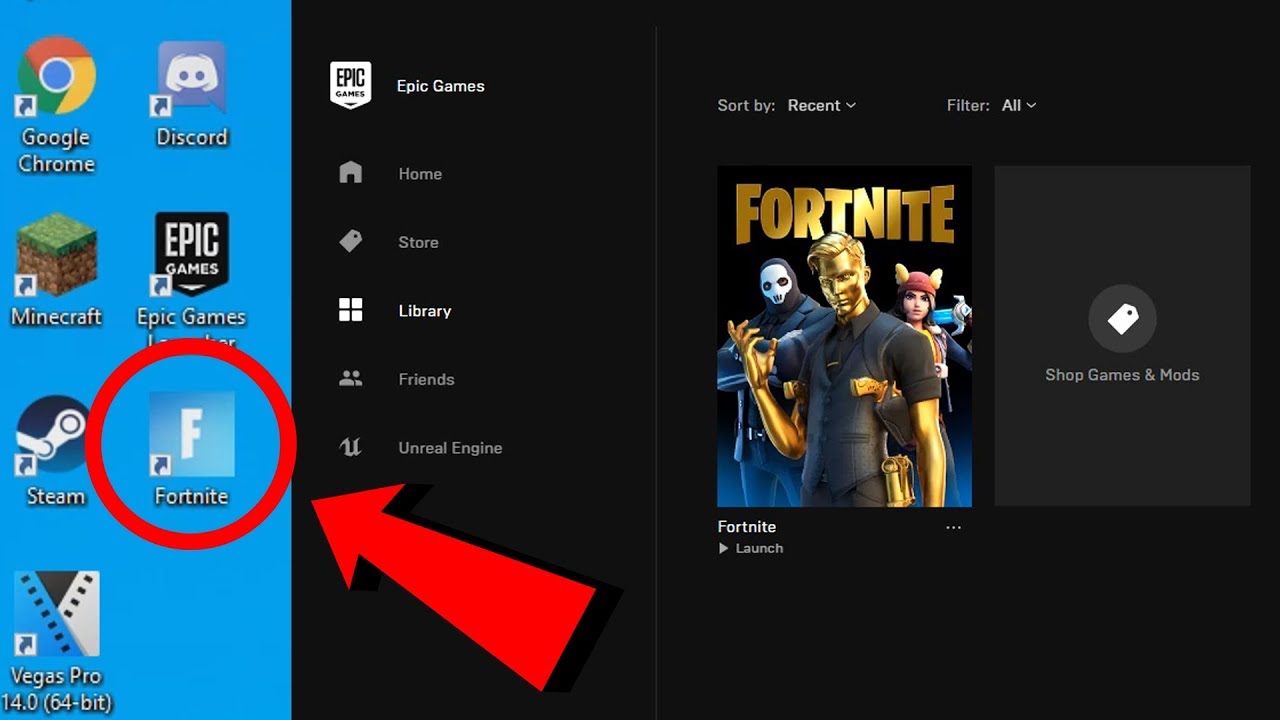Click the Shop Games & Mods tag icon

click(1122, 319)
